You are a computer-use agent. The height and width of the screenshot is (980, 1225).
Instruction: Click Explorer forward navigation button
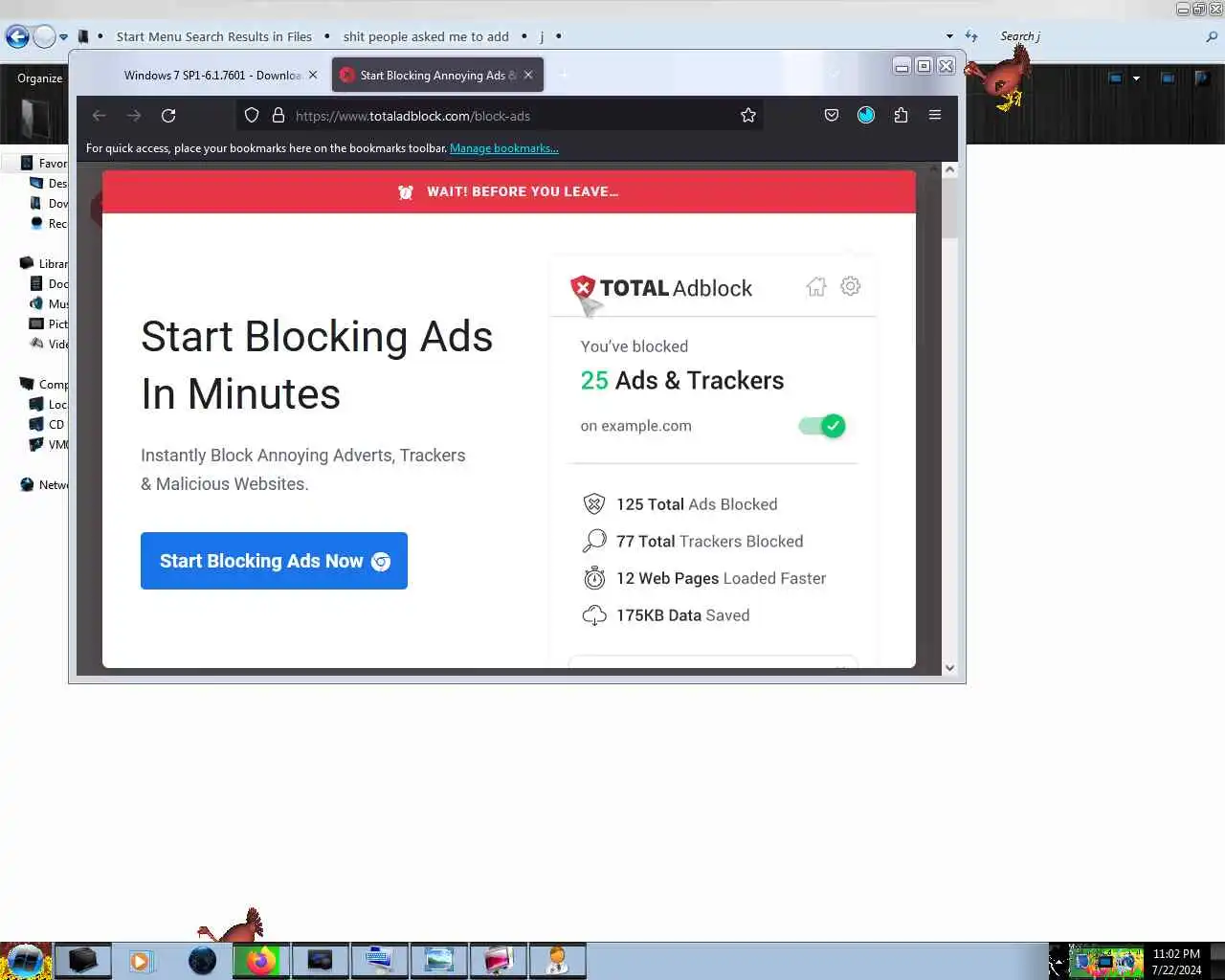tap(44, 37)
